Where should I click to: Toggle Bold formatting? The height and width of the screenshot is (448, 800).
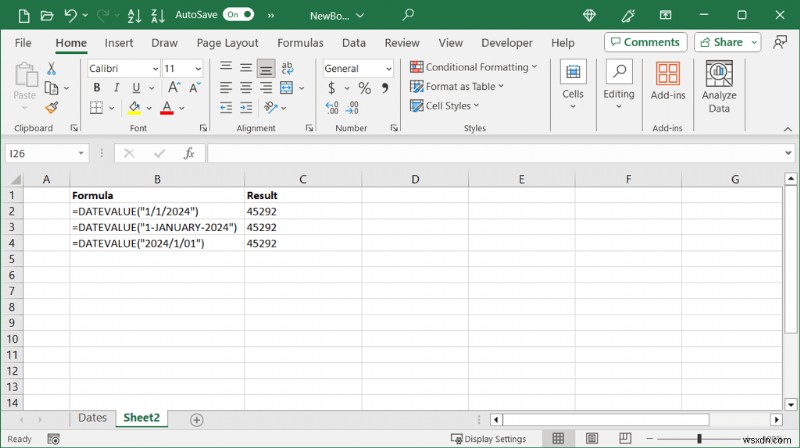tap(96, 88)
